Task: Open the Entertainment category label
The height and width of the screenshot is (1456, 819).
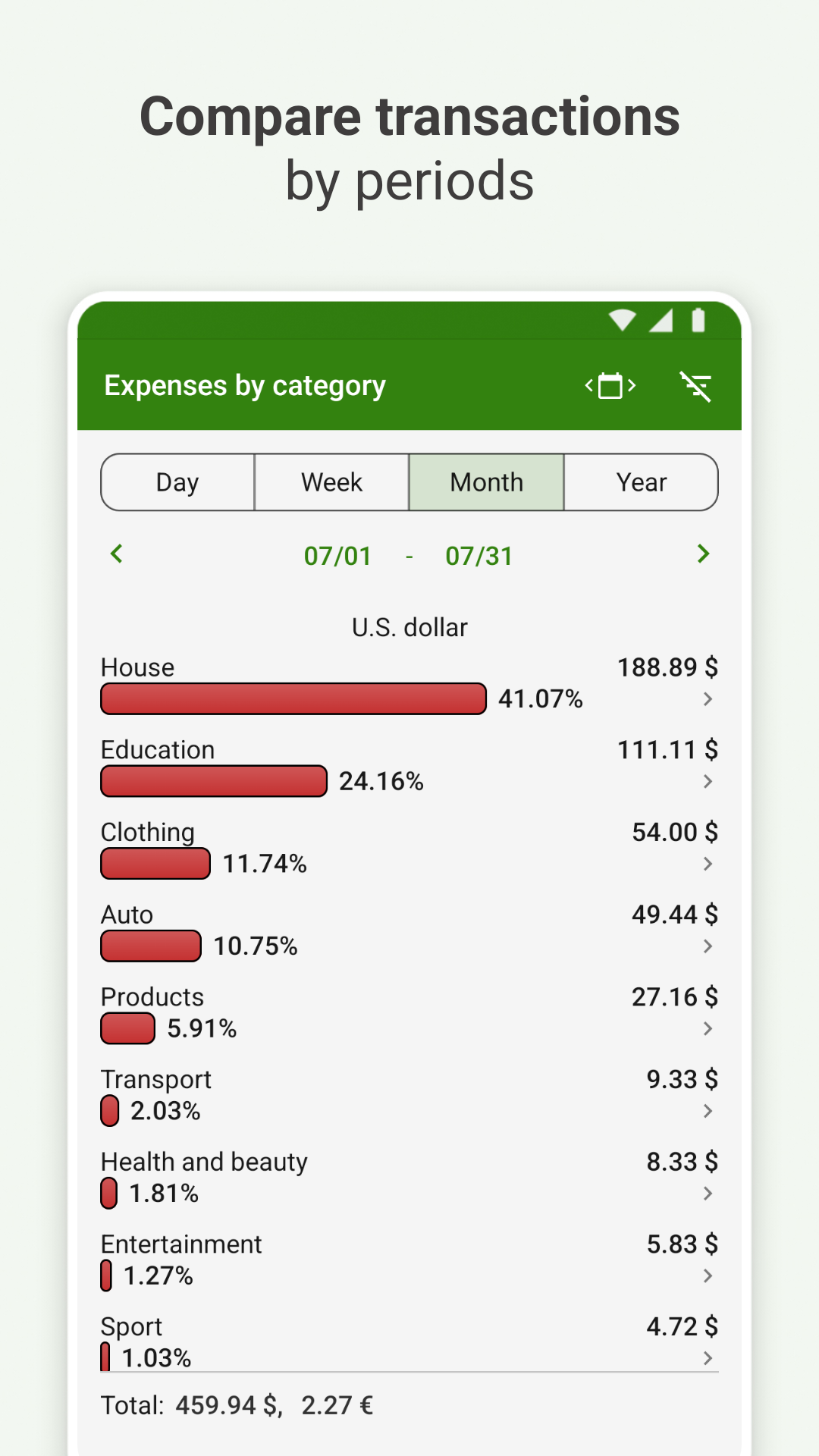Action: click(181, 1244)
